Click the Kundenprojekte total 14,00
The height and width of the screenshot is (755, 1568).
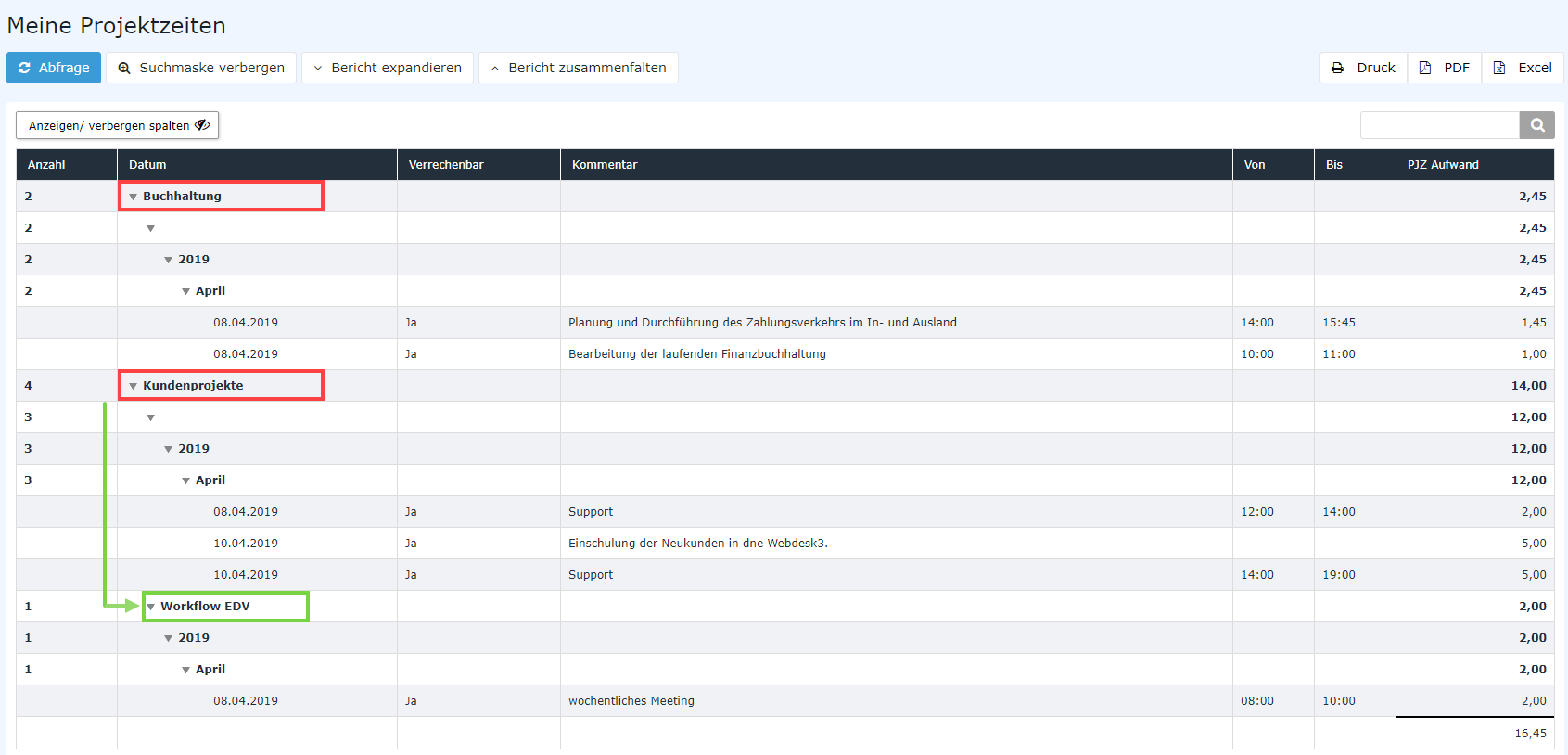[1528, 386]
